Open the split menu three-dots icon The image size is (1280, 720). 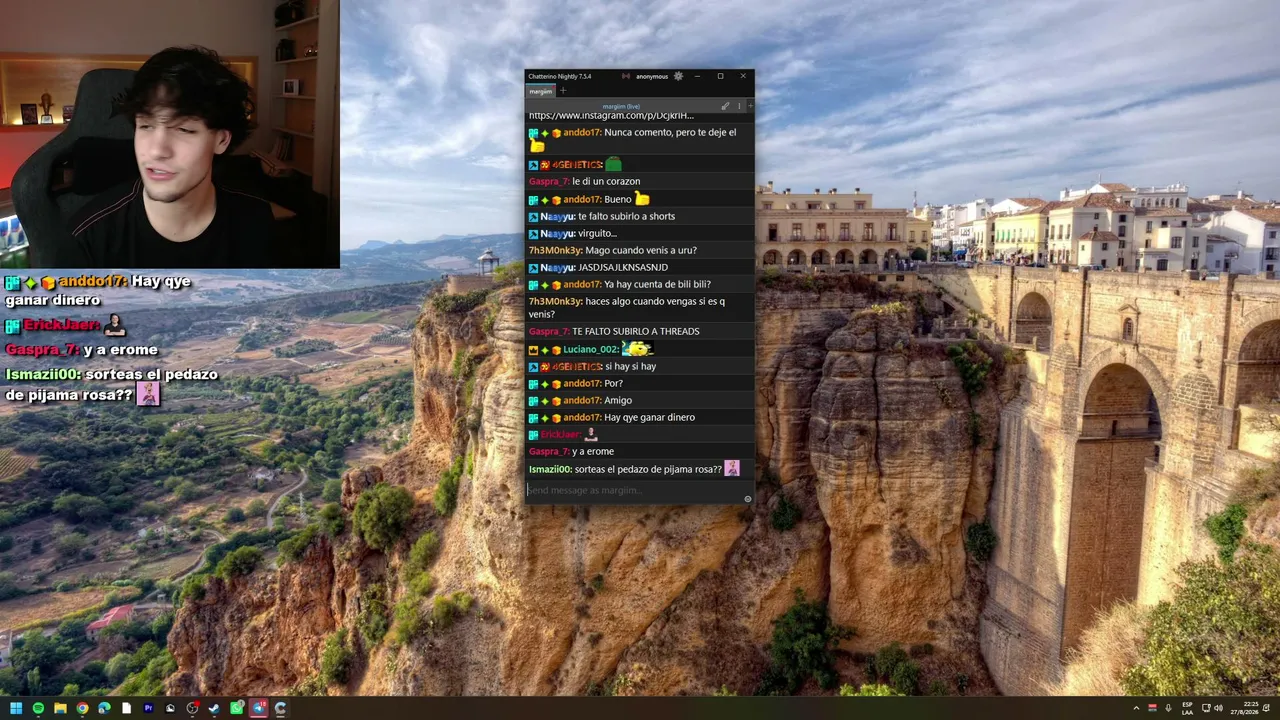click(x=739, y=106)
